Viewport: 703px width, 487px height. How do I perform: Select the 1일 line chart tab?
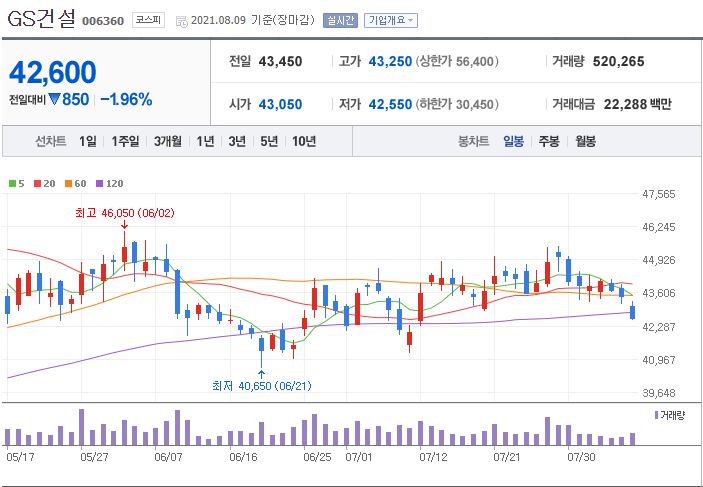coord(87,142)
